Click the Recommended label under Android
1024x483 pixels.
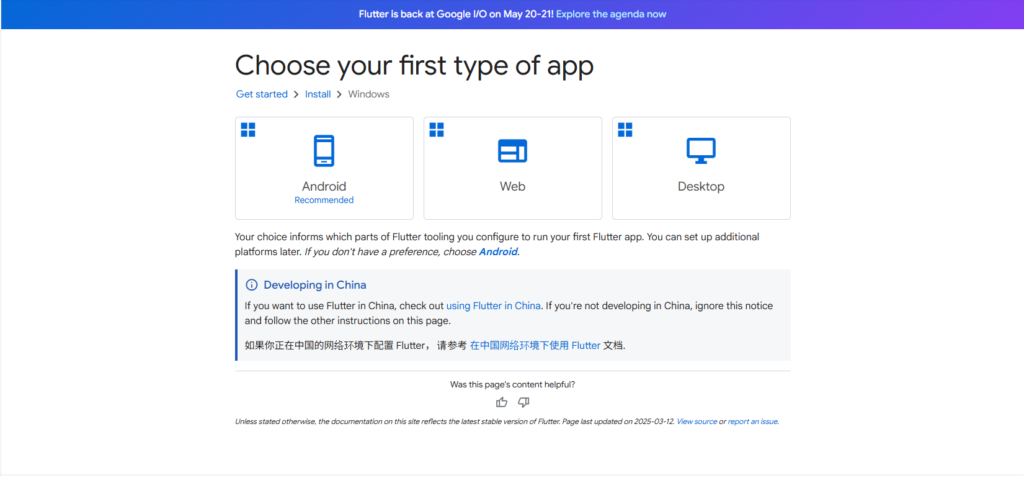click(324, 200)
